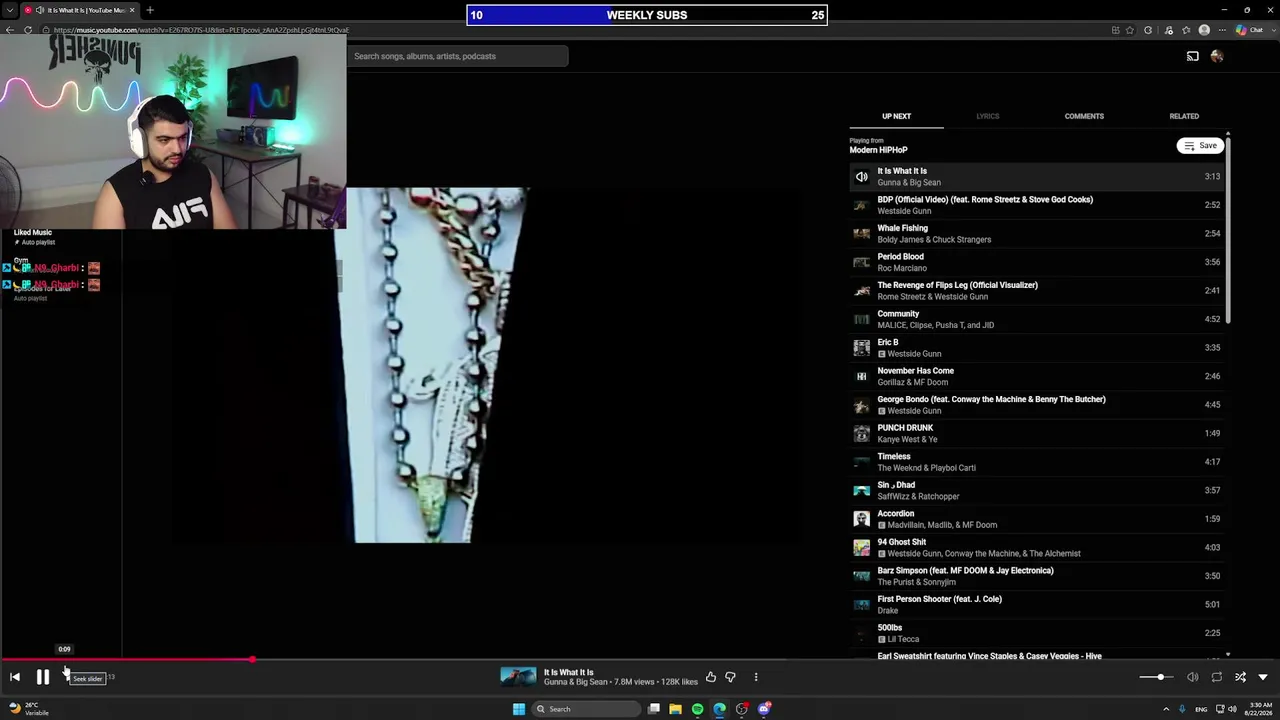Viewport: 1280px width, 720px height.
Task: Click the Eric B album thumbnail
Action: (x=862, y=348)
